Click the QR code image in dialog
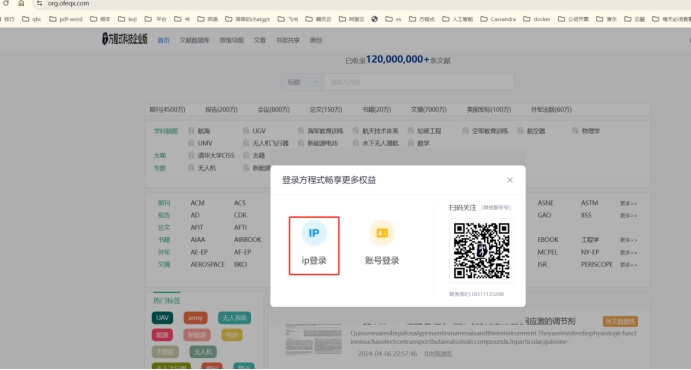 click(482, 251)
